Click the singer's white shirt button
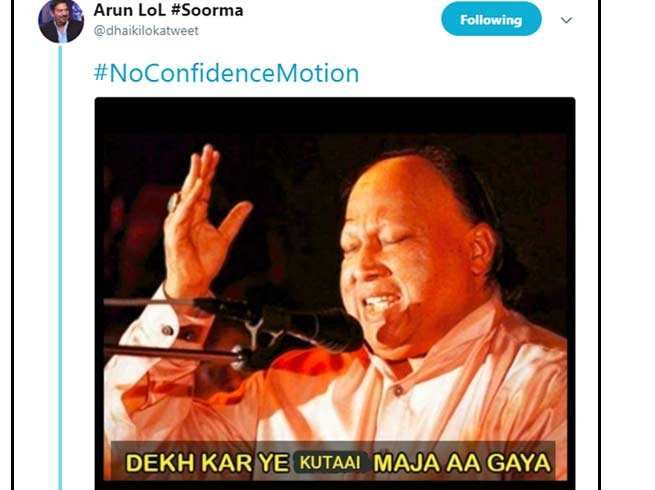This screenshot has width=655, height=490. pos(399,391)
